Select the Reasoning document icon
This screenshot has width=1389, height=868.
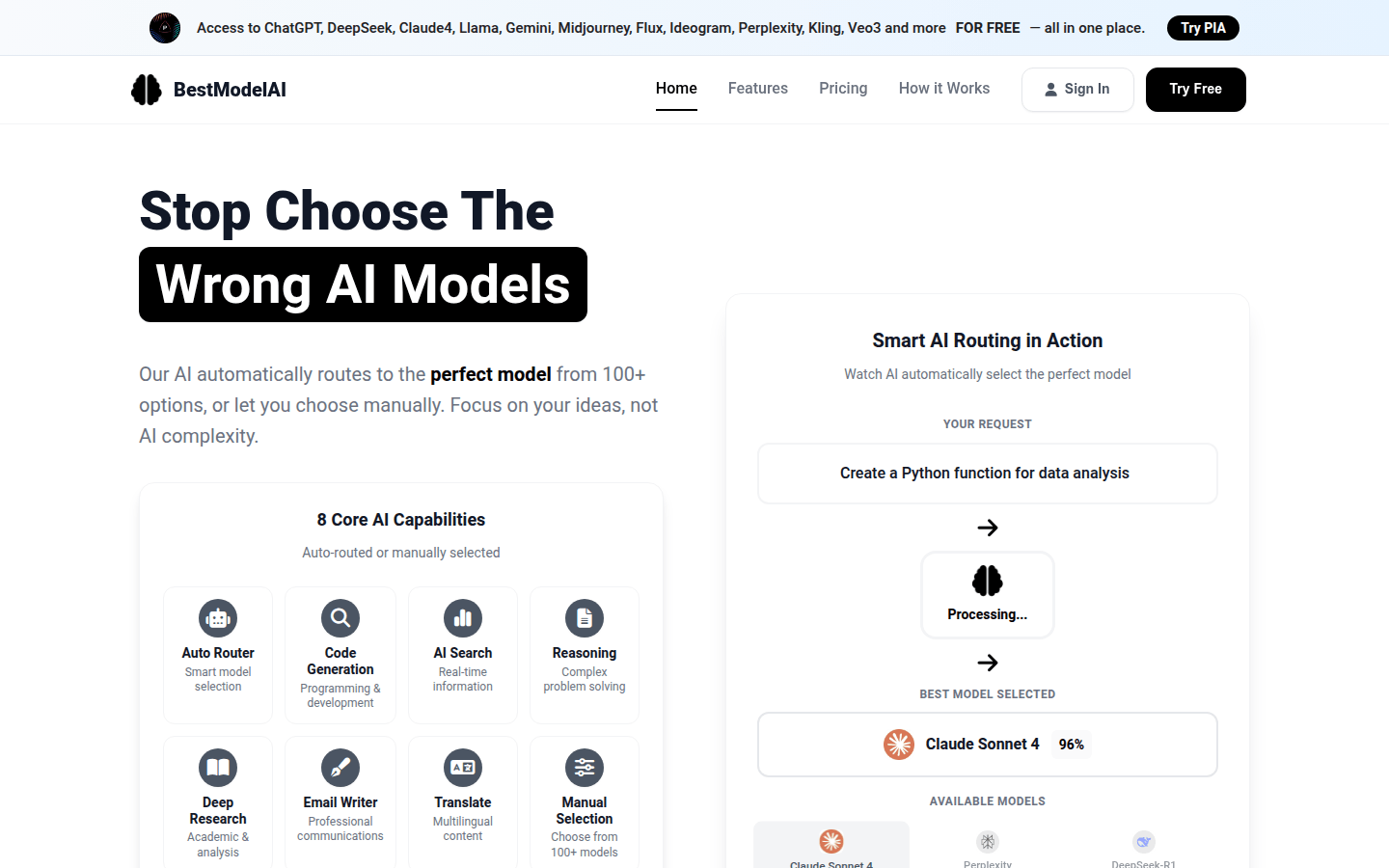pyautogui.click(x=585, y=618)
